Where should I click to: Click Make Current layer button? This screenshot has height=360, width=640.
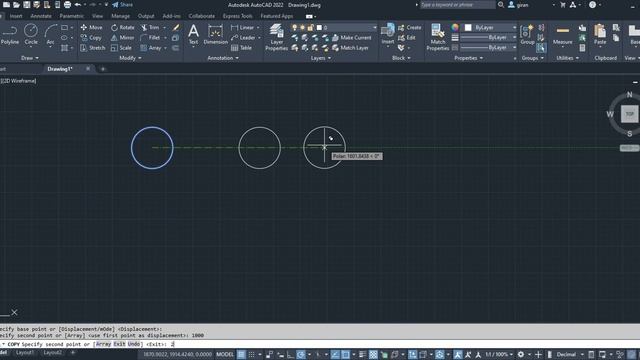point(351,38)
